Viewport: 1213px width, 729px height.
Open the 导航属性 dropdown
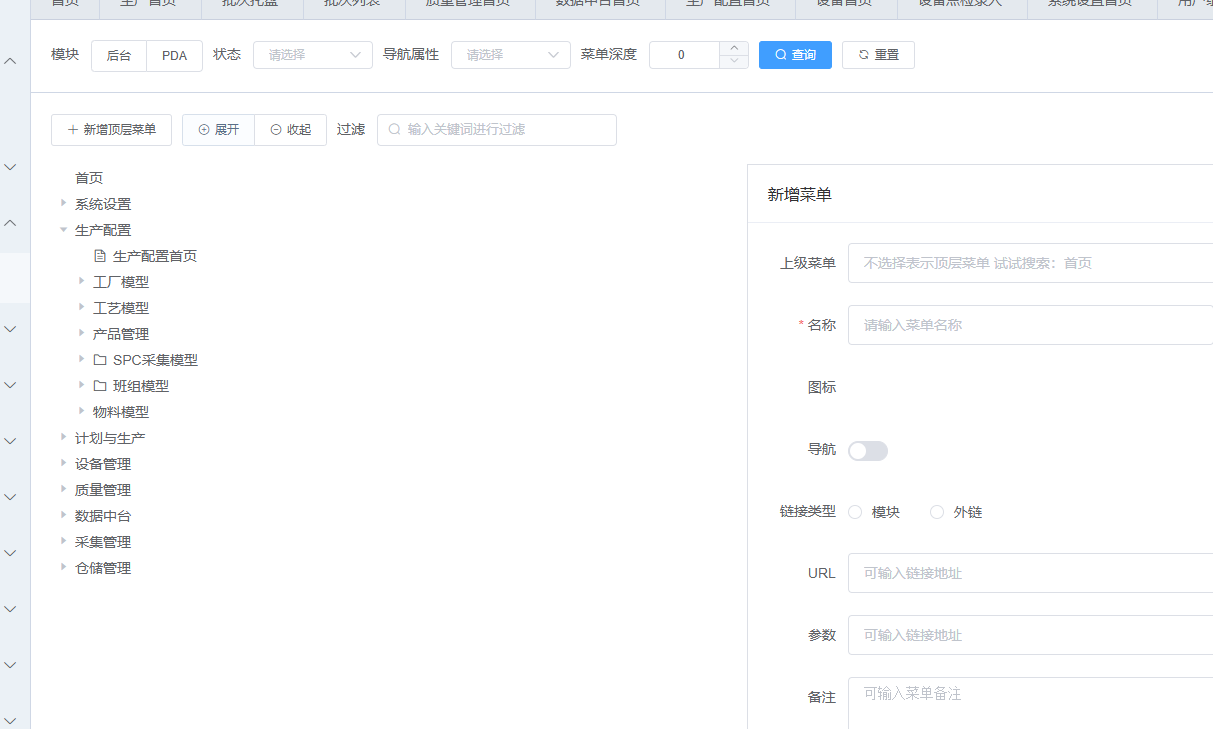pos(511,55)
